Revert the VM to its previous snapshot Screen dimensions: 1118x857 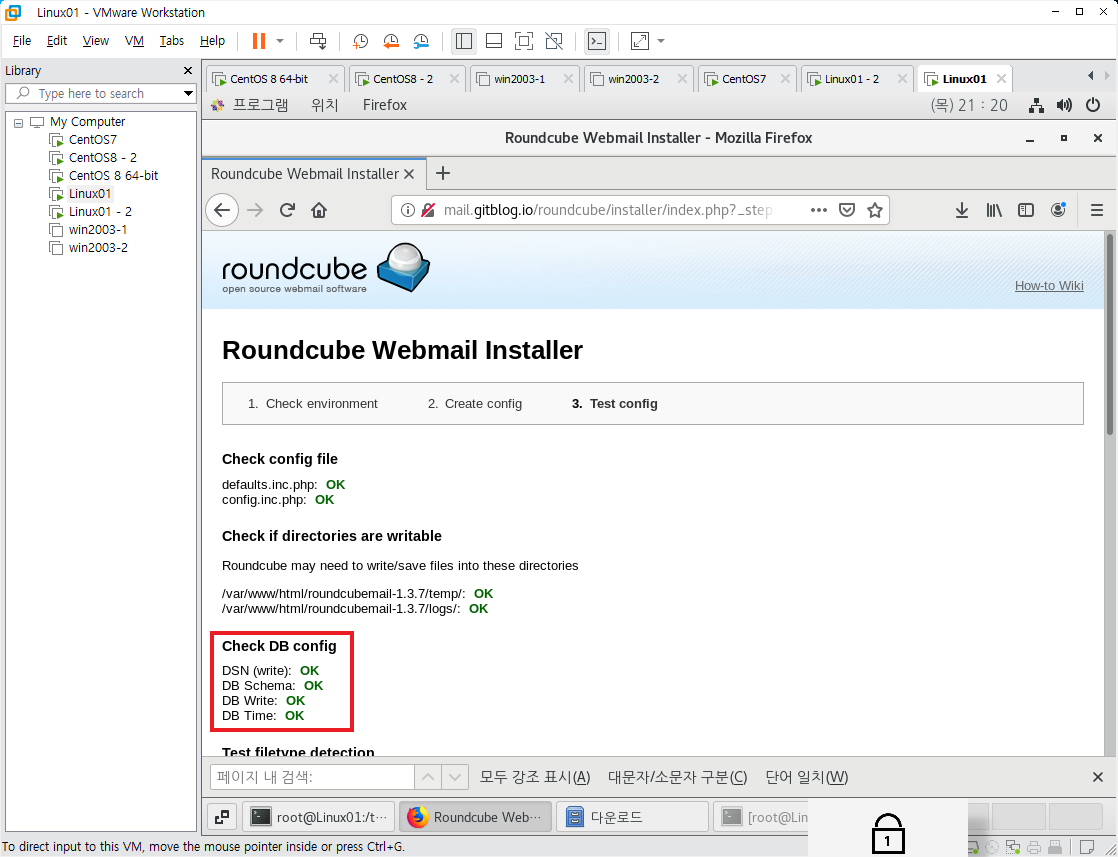pos(391,41)
